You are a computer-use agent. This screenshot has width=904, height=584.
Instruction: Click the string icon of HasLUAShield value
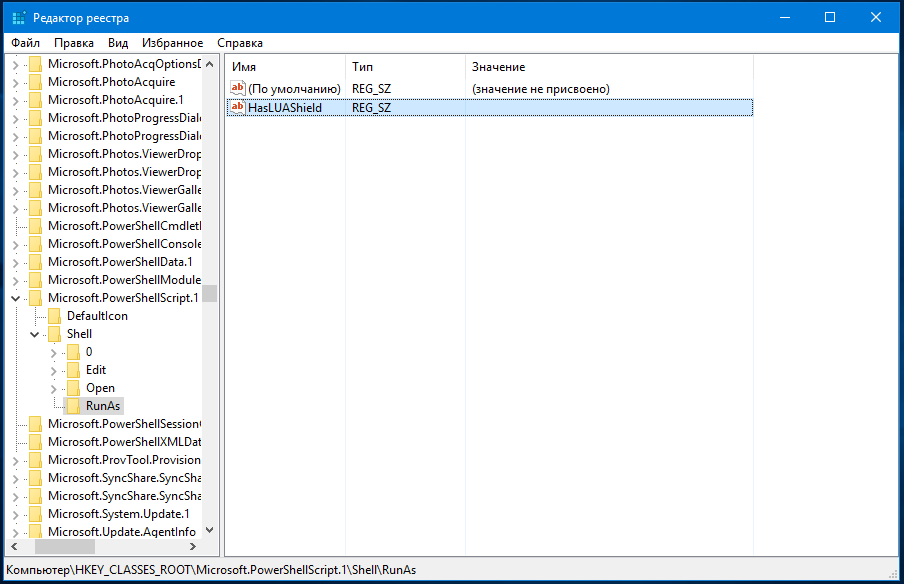pyautogui.click(x=238, y=107)
